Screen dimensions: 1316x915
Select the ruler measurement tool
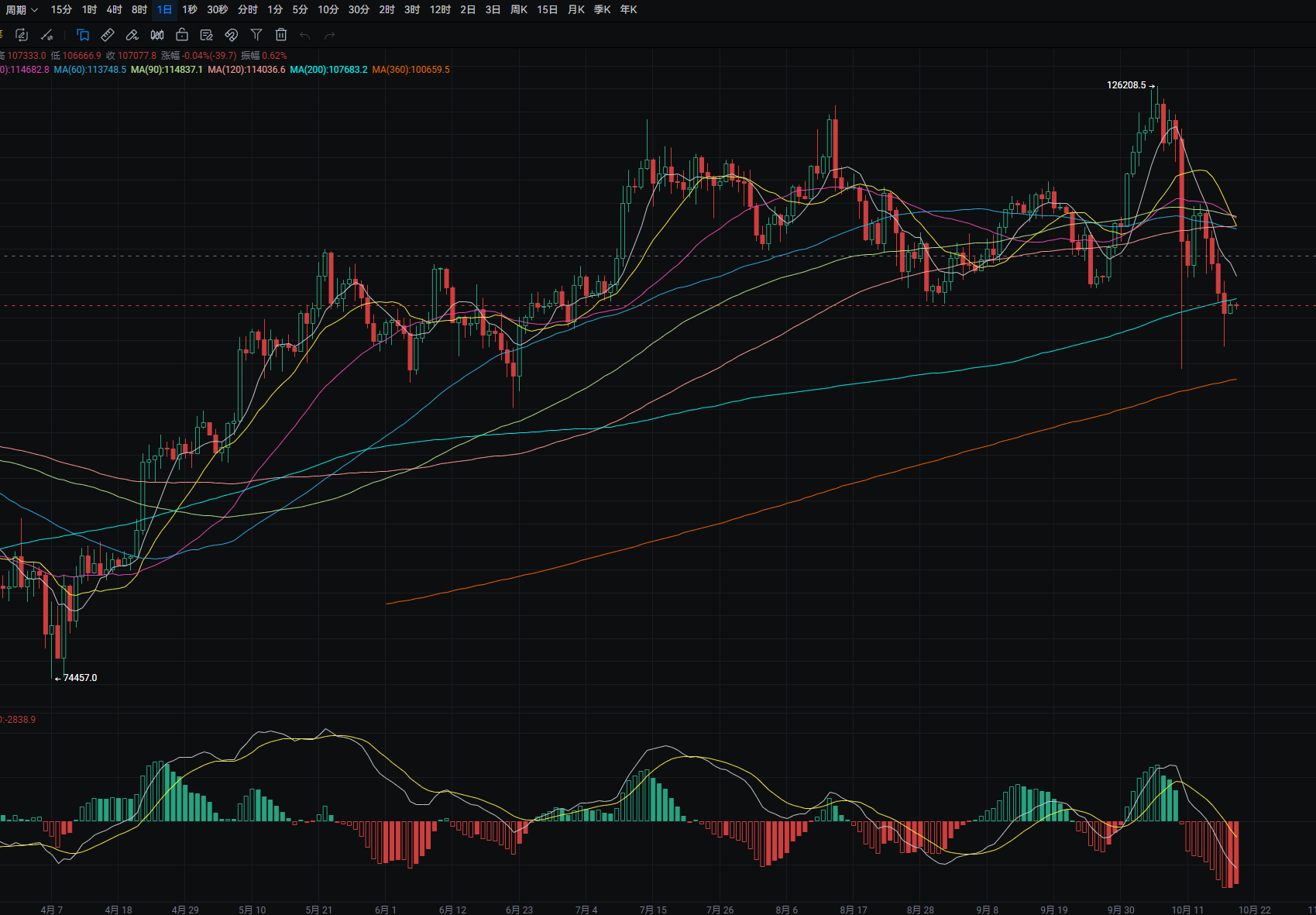[x=108, y=35]
